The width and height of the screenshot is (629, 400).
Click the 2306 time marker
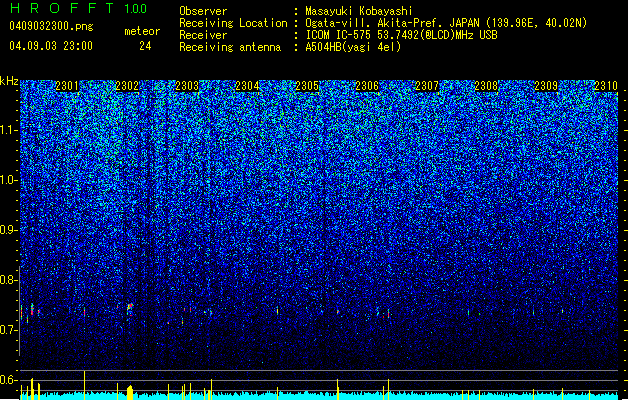point(367,86)
